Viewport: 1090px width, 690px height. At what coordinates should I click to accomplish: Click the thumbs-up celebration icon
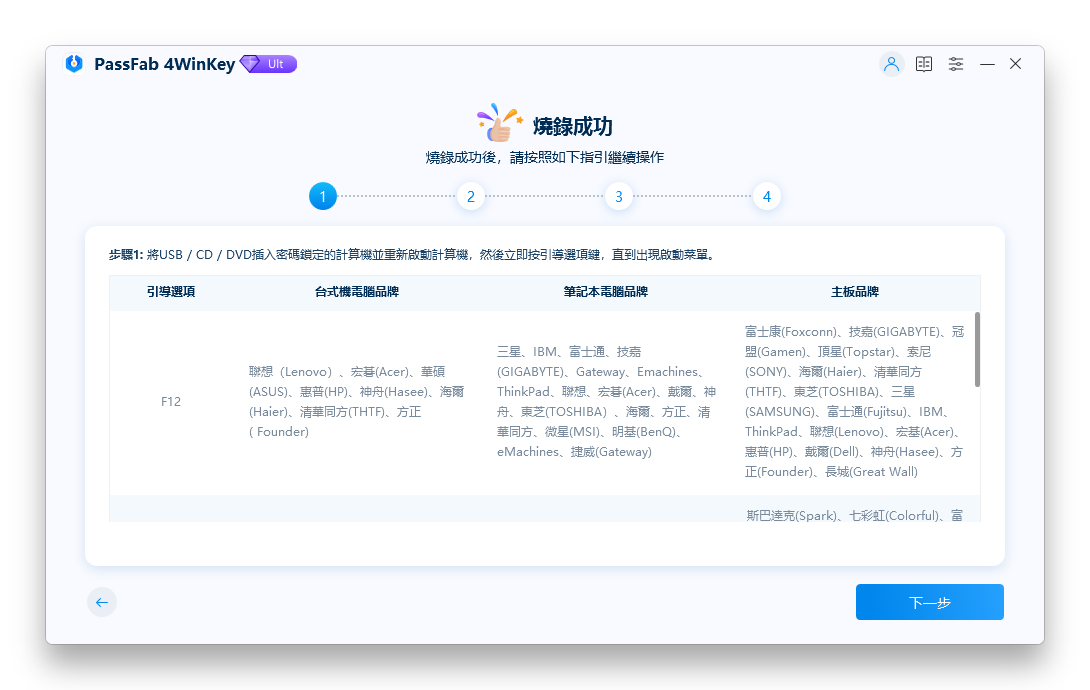[x=500, y=124]
